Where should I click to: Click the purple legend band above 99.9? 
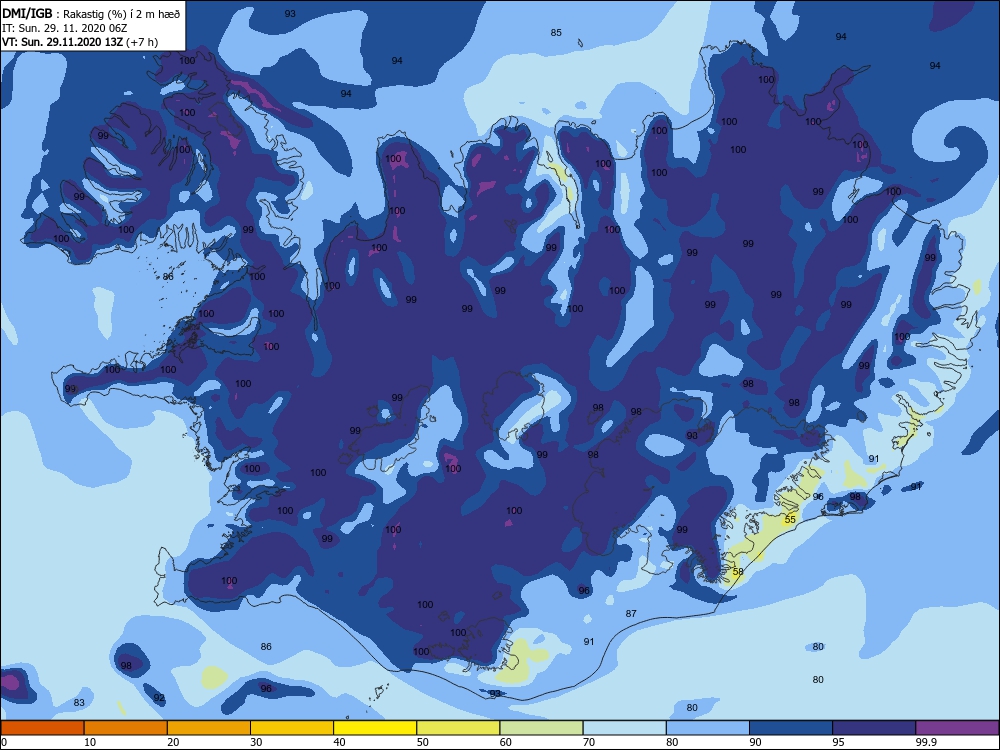tap(957, 728)
